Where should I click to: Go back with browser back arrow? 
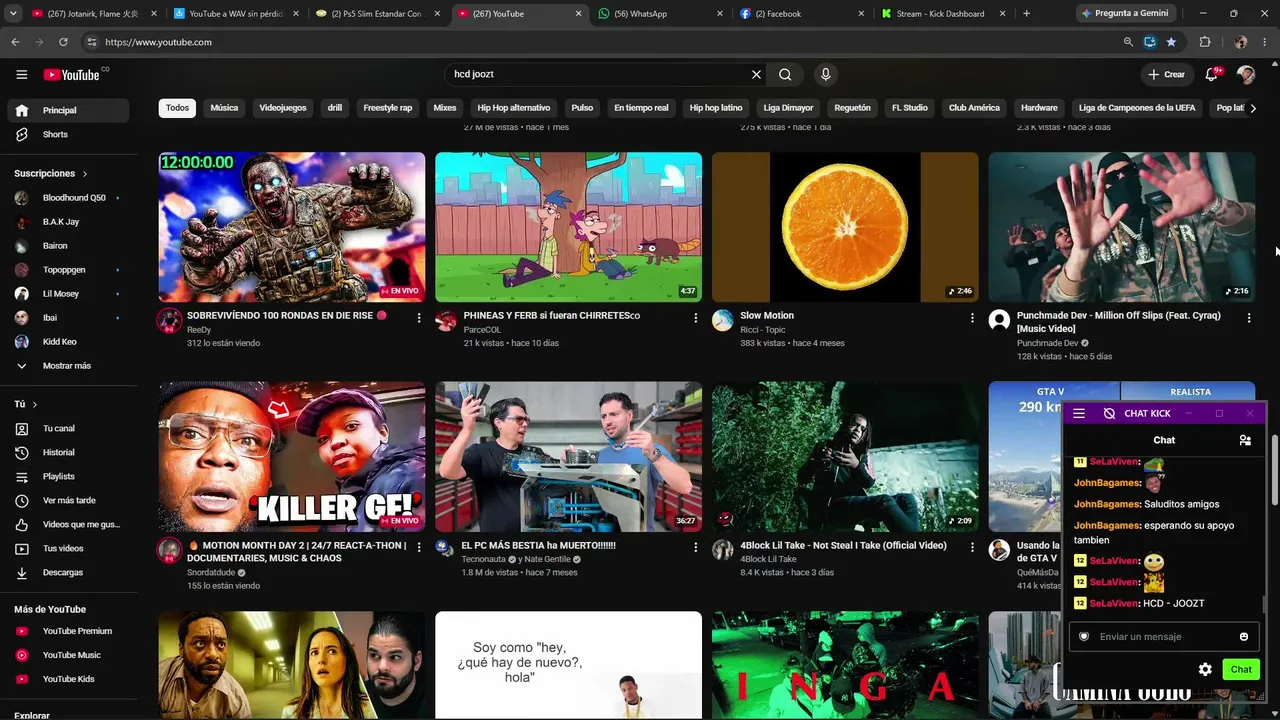click(15, 42)
